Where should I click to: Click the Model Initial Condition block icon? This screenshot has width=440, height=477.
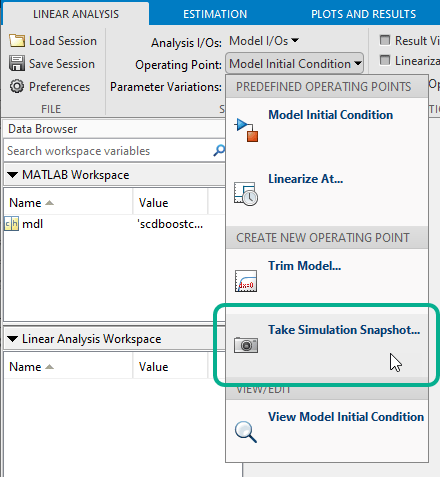246,130
